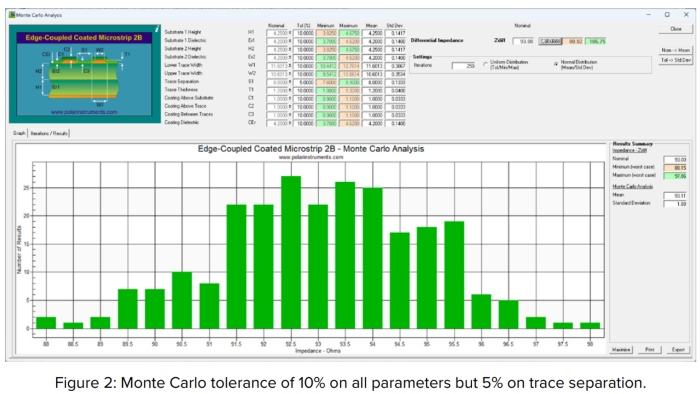Click the 'Substrate 1 Height' label
700x394 pixels.
[183, 33]
